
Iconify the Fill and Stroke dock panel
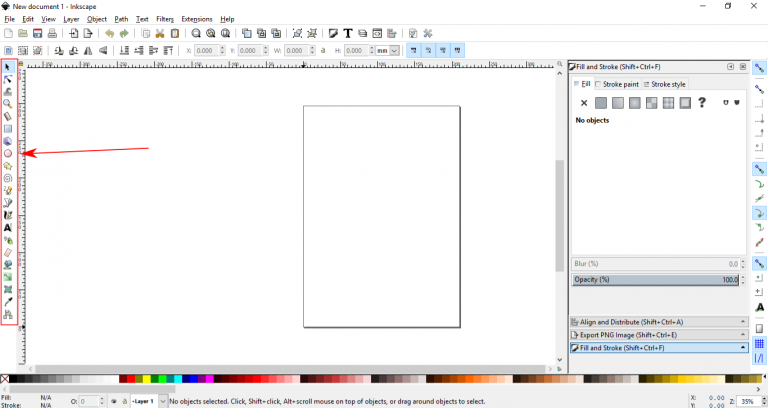point(730,67)
